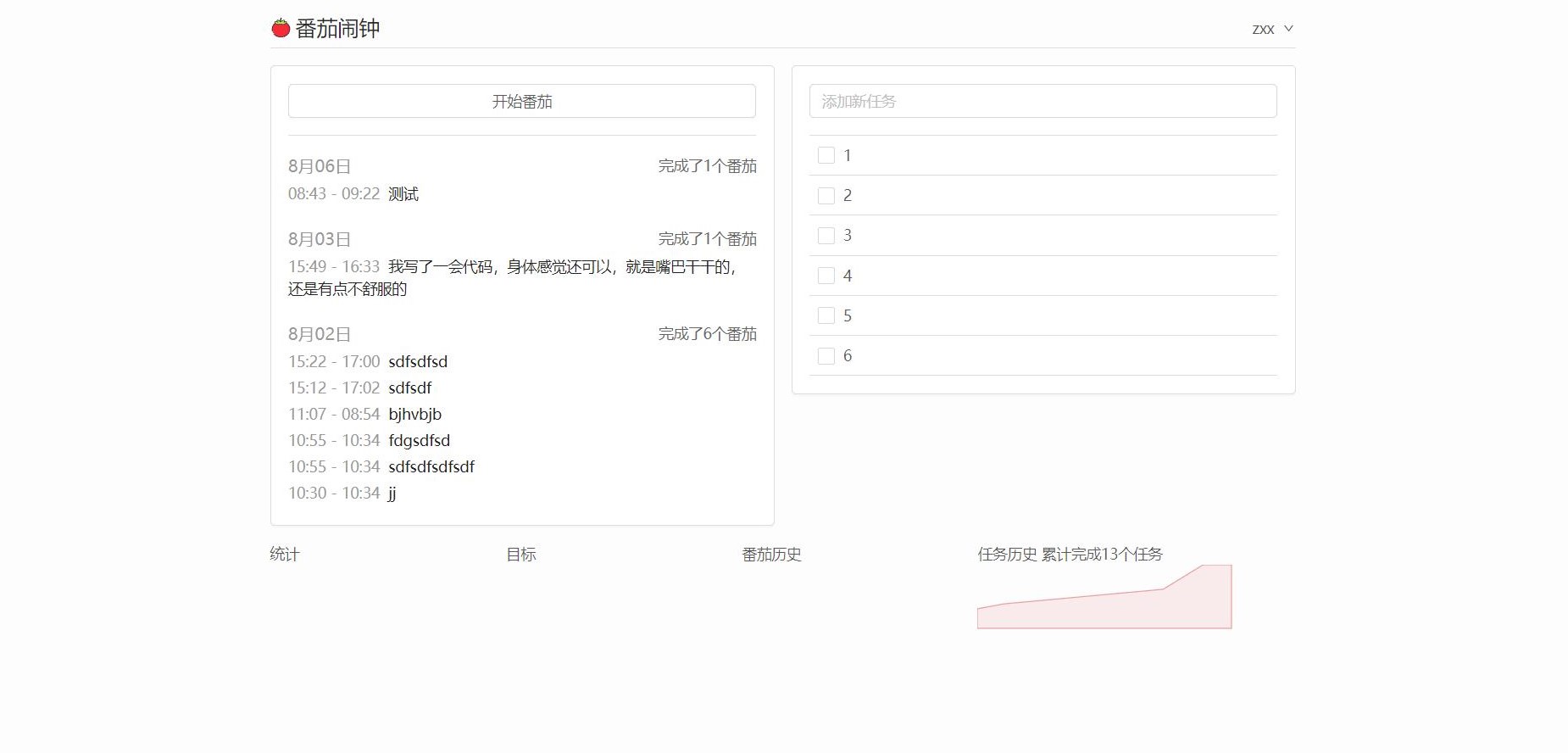
Task: Select the 8月02日 date heading
Action: tap(320, 334)
